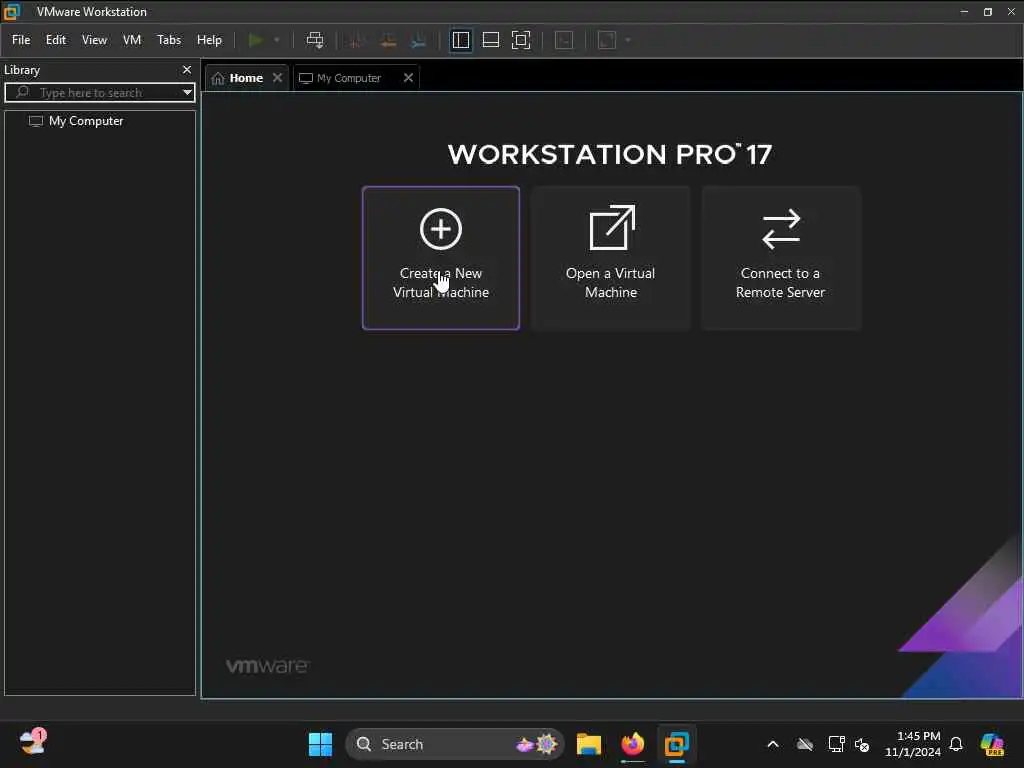1024x768 pixels.
Task: Open the stretch display dropdown arrow
Action: [628, 40]
